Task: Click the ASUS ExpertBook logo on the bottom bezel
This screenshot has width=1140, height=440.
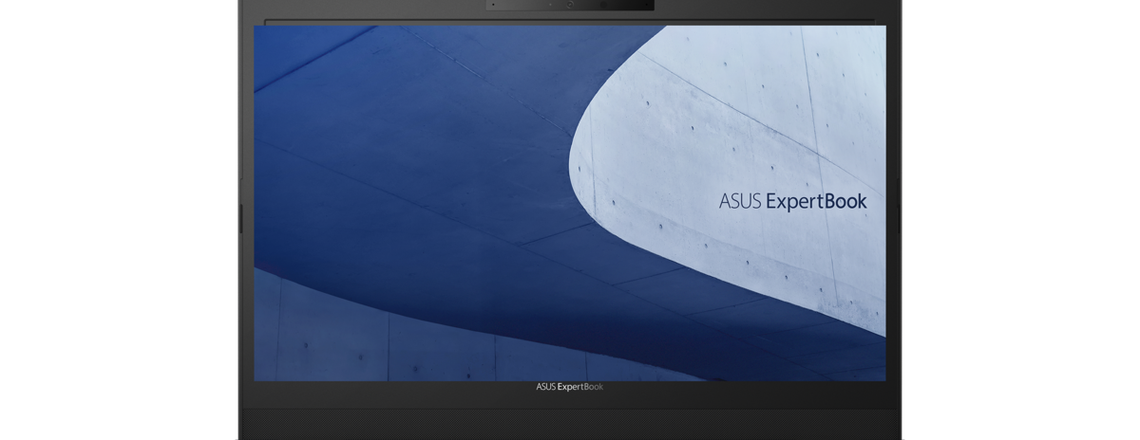Action: [x=569, y=387]
